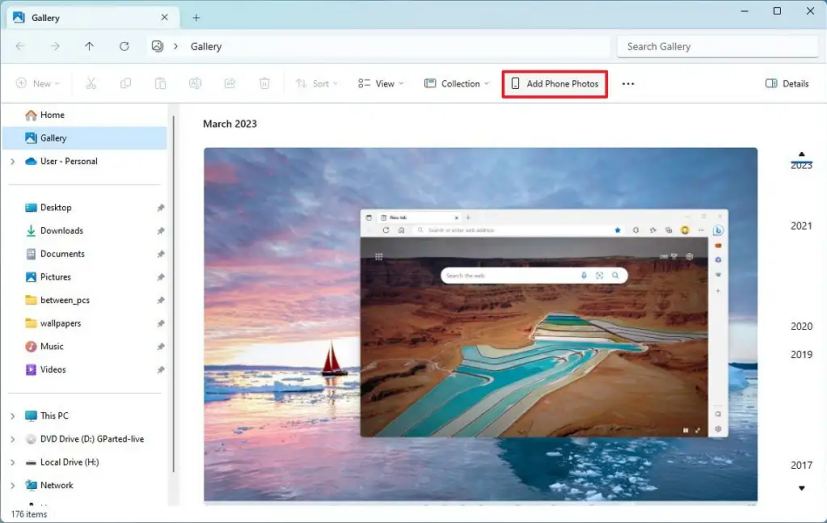Viewport: 827px width, 523px height.
Task: Click the pin icon next to Music
Action: (160, 347)
